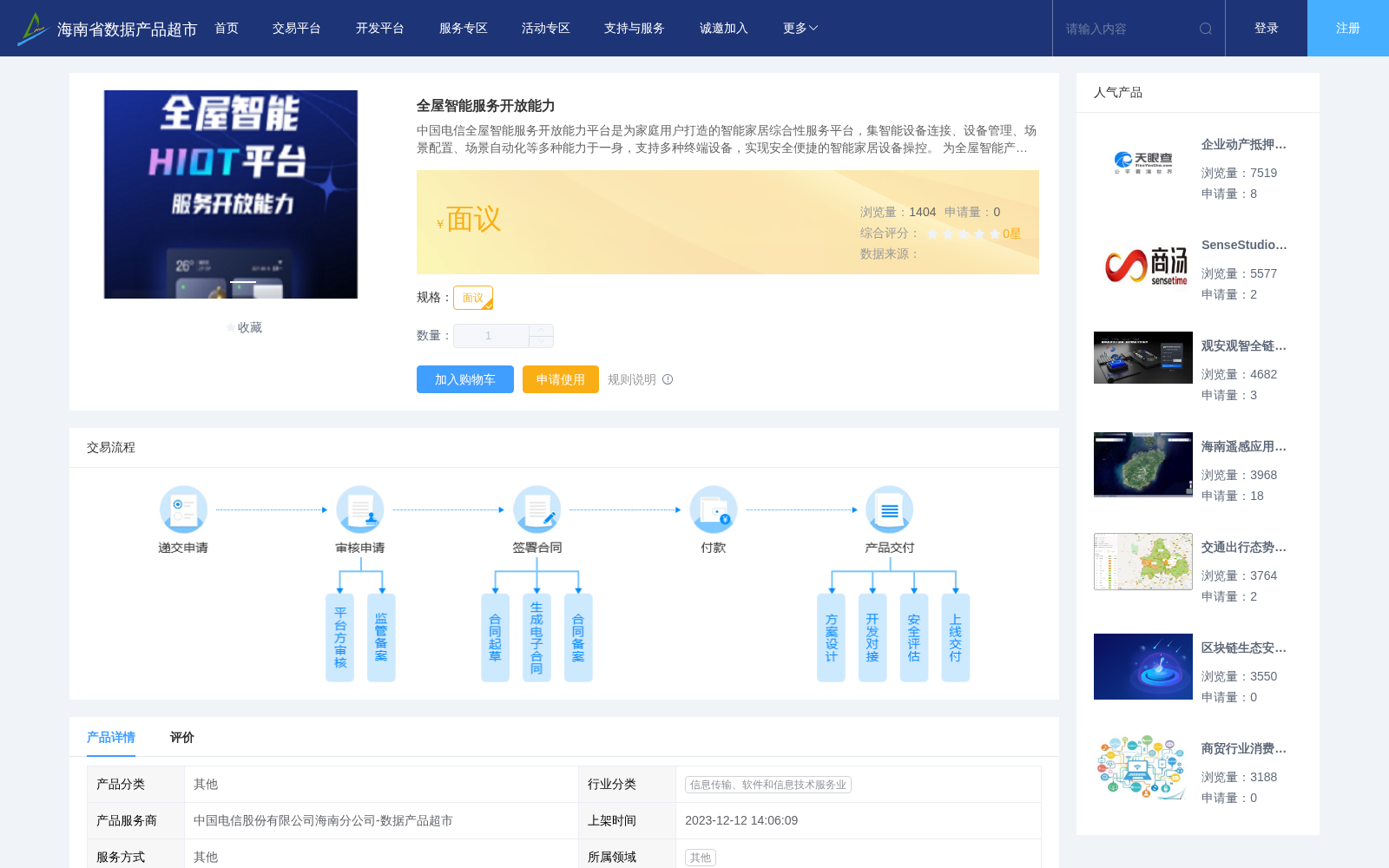Go to 开发平台 navigation item
Viewport: 1389px width, 868px height.
380,29
